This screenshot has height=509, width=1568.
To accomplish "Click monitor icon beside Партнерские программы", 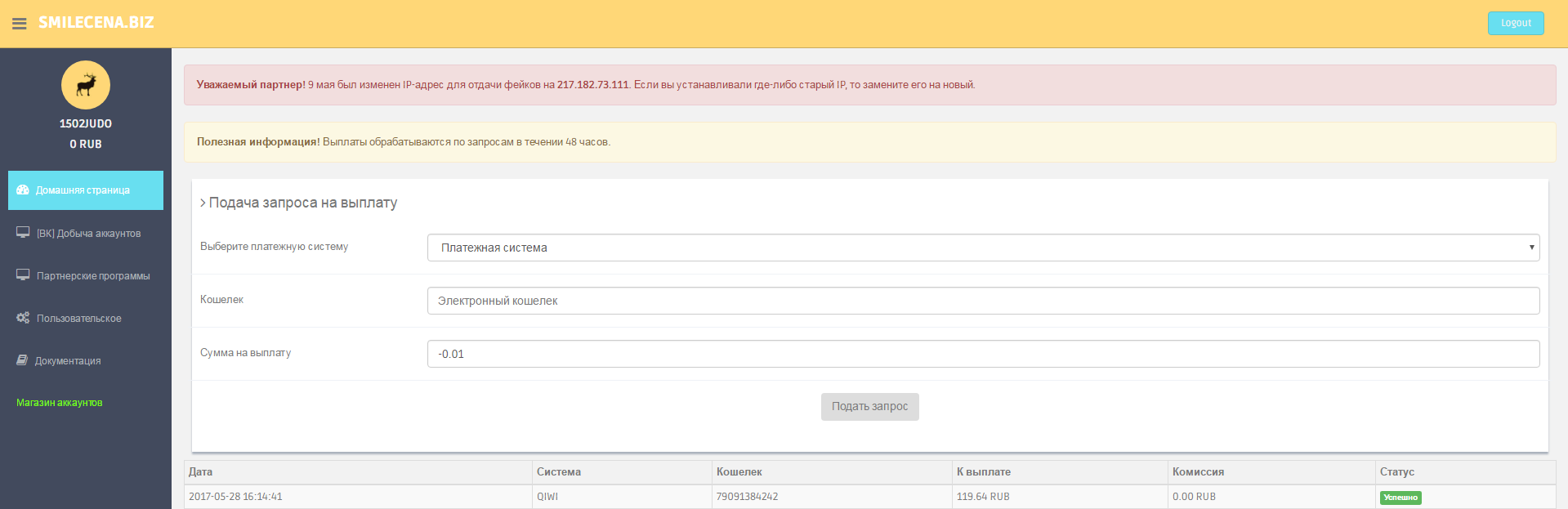I will [x=23, y=275].
